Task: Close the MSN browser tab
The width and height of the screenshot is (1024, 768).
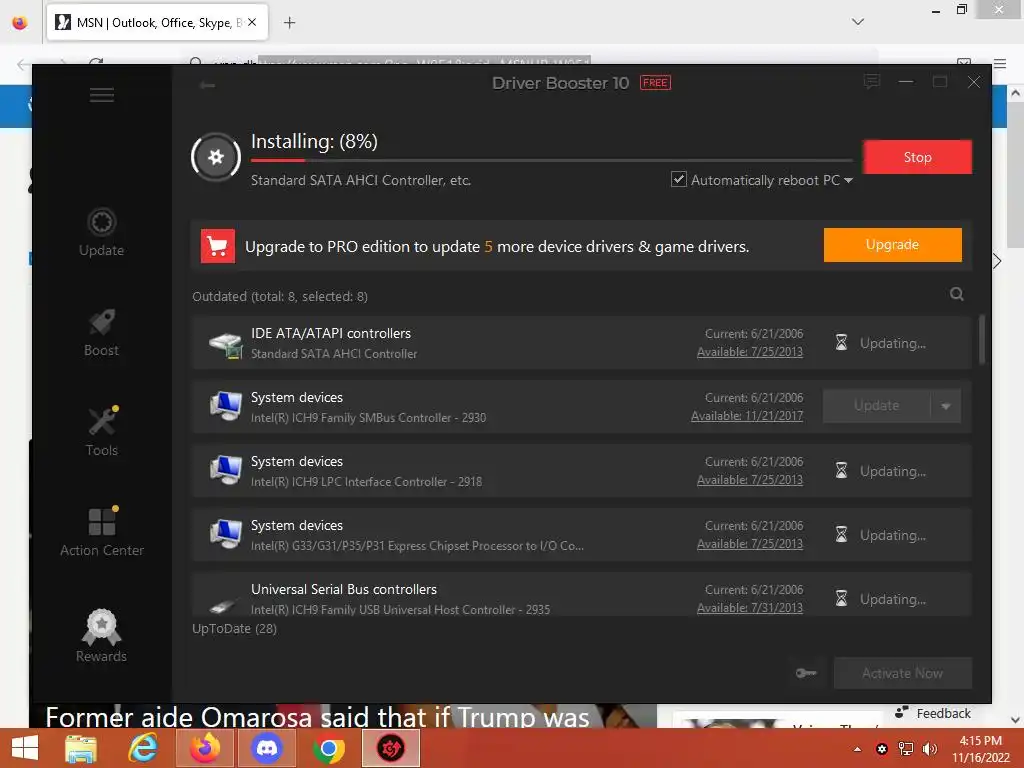Action: coord(252,22)
